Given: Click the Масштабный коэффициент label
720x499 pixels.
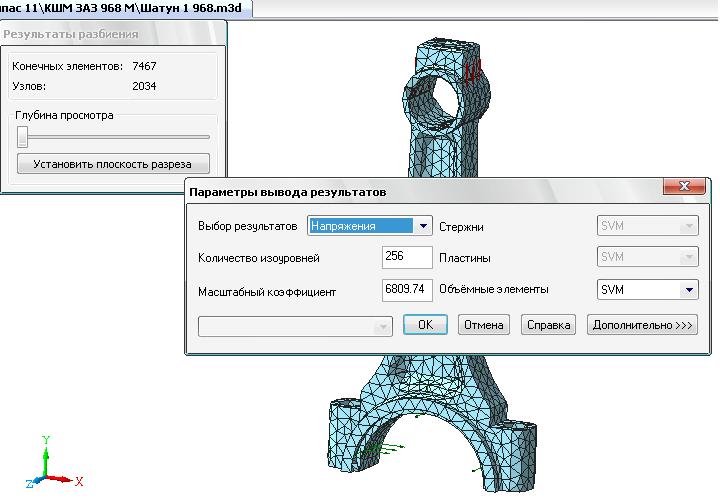Looking at the screenshot, I should pos(267,292).
